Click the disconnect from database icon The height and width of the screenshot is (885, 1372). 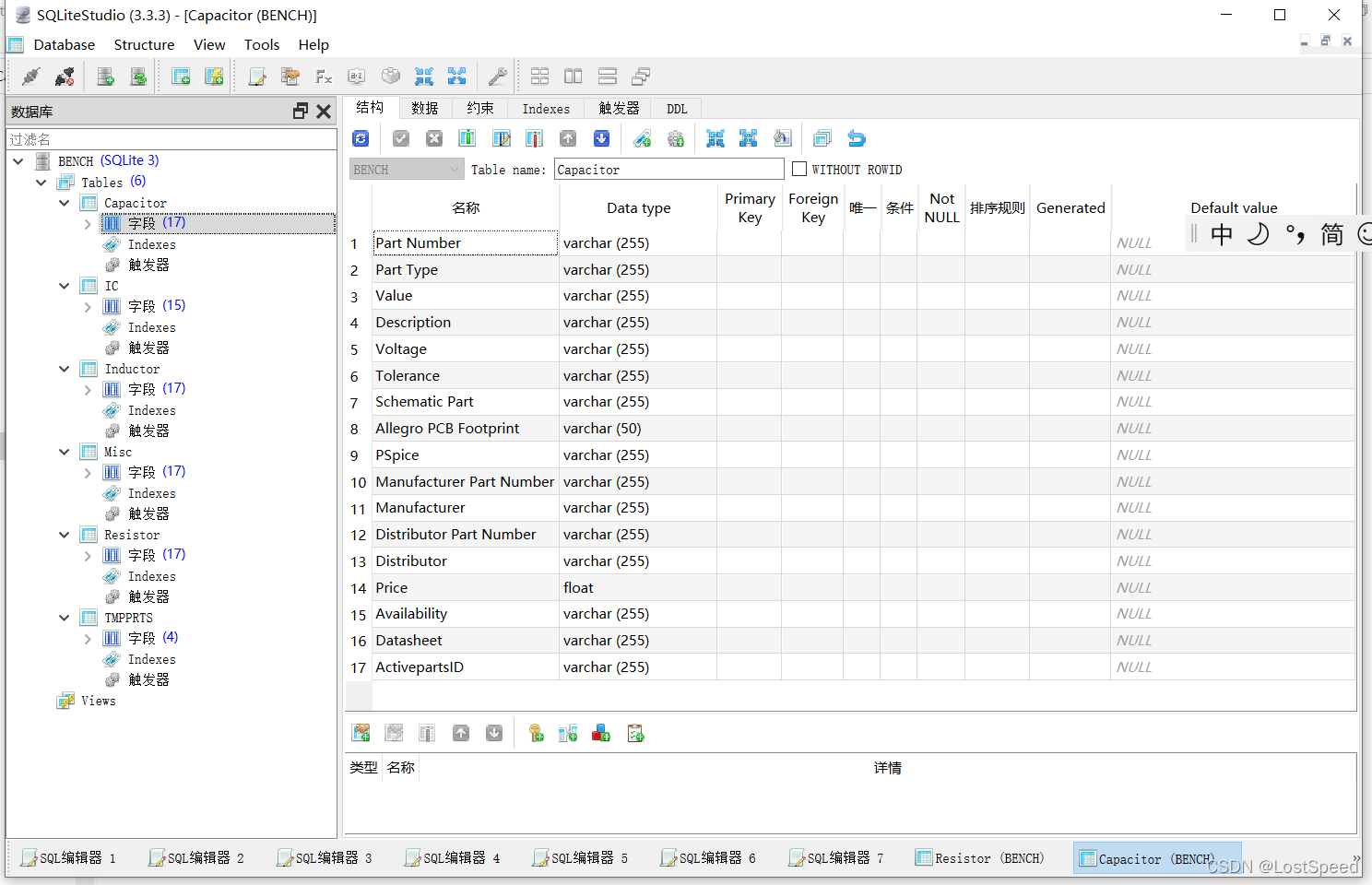[65, 77]
